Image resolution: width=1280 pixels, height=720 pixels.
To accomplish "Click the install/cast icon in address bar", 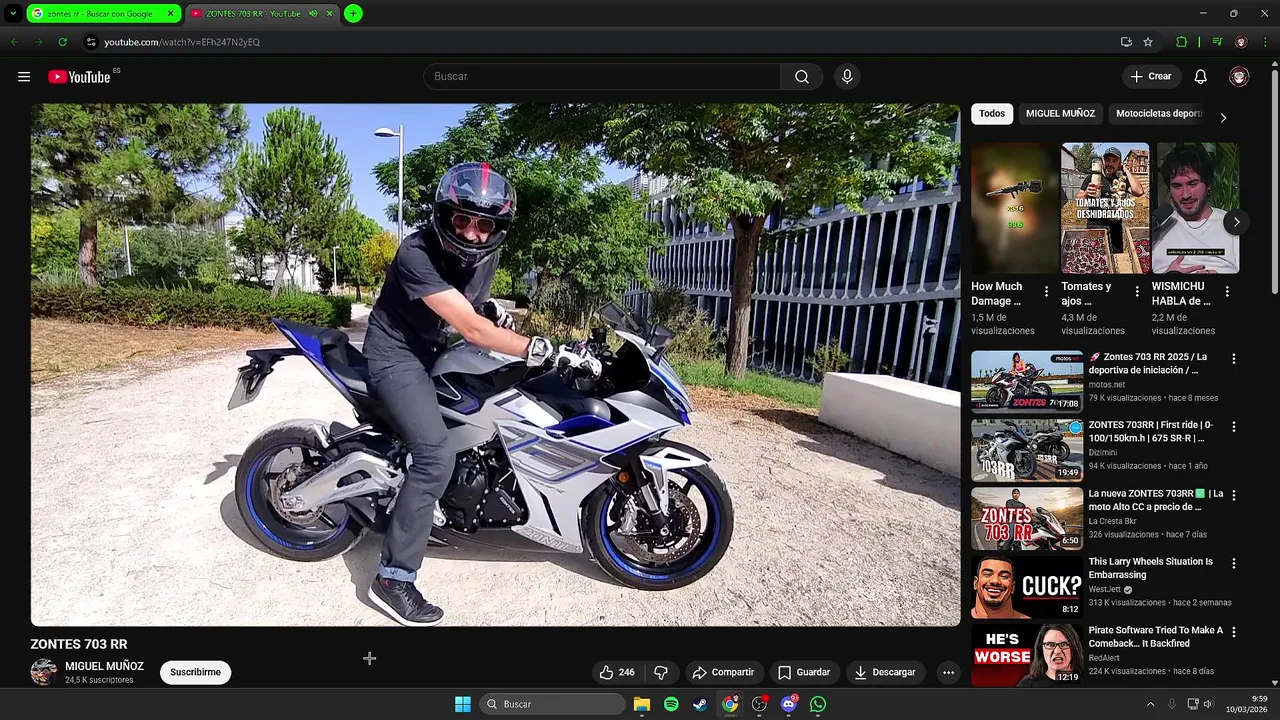I will pos(1126,42).
